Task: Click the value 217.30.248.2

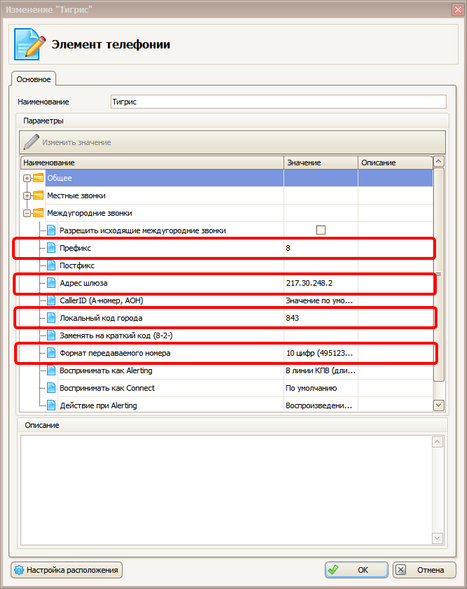Action: click(x=309, y=283)
